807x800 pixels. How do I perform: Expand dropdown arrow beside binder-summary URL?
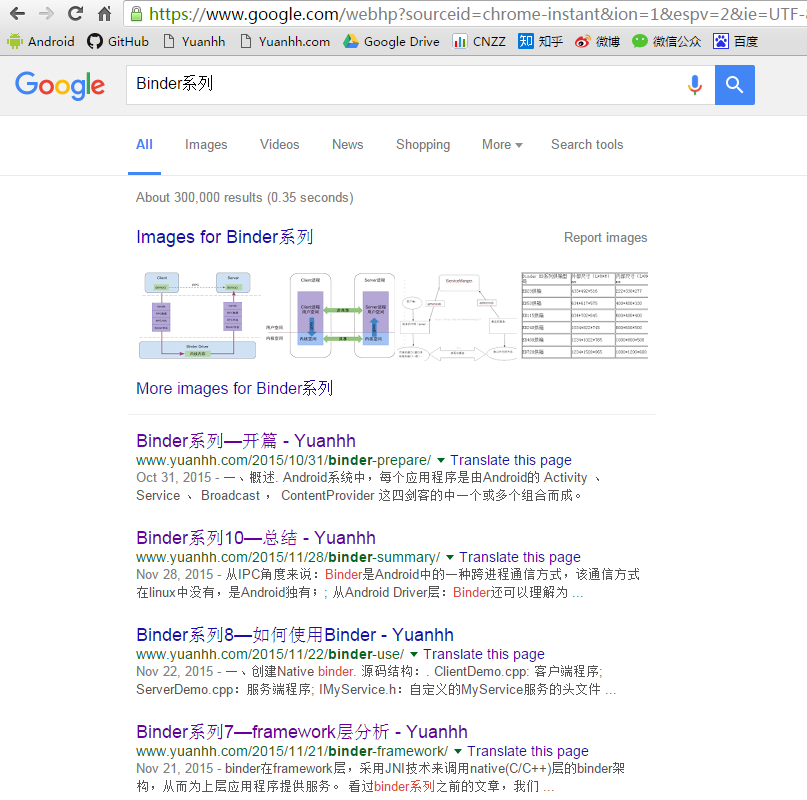click(450, 557)
